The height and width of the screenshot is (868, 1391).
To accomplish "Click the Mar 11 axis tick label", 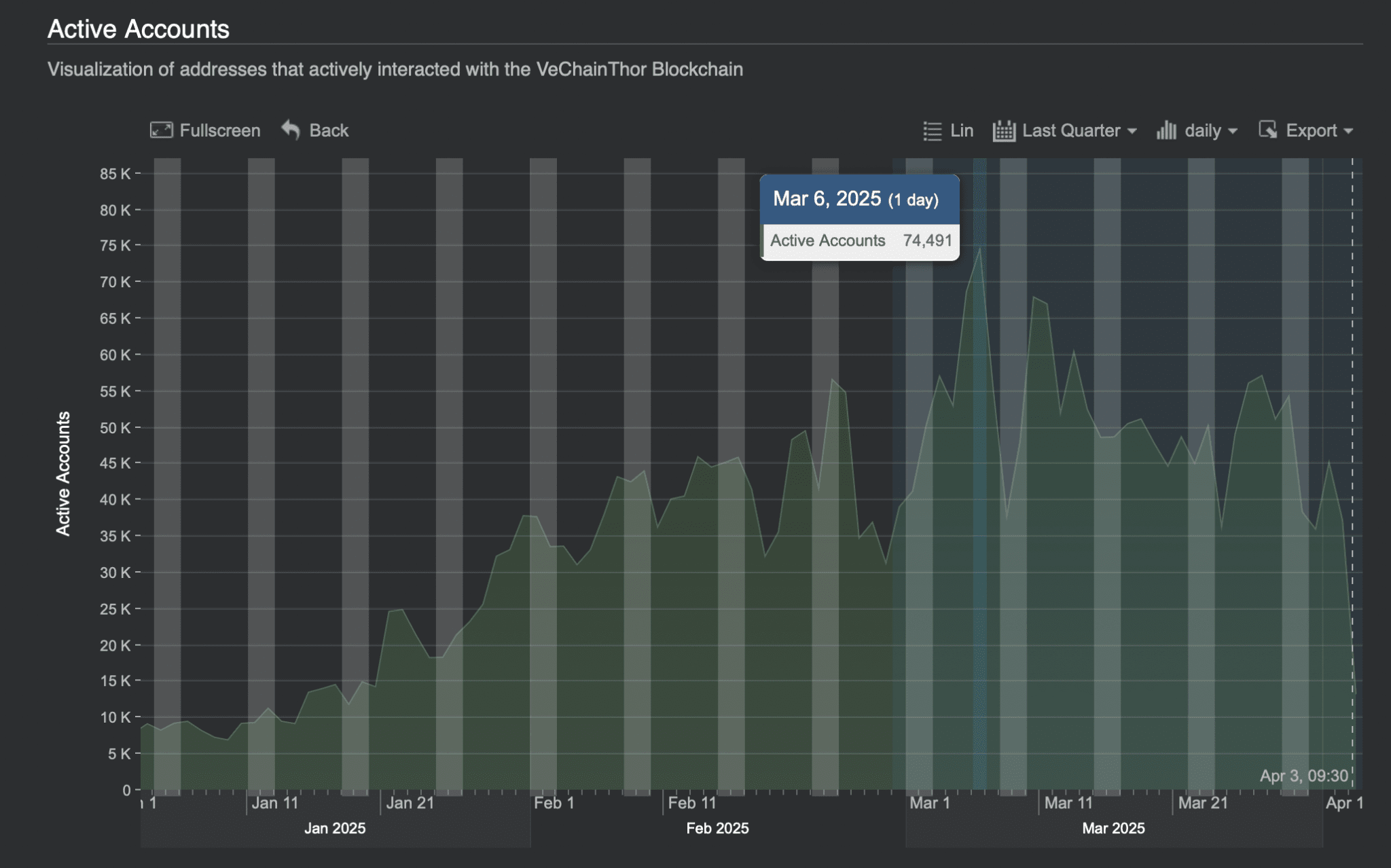I will pyautogui.click(x=1068, y=803).
